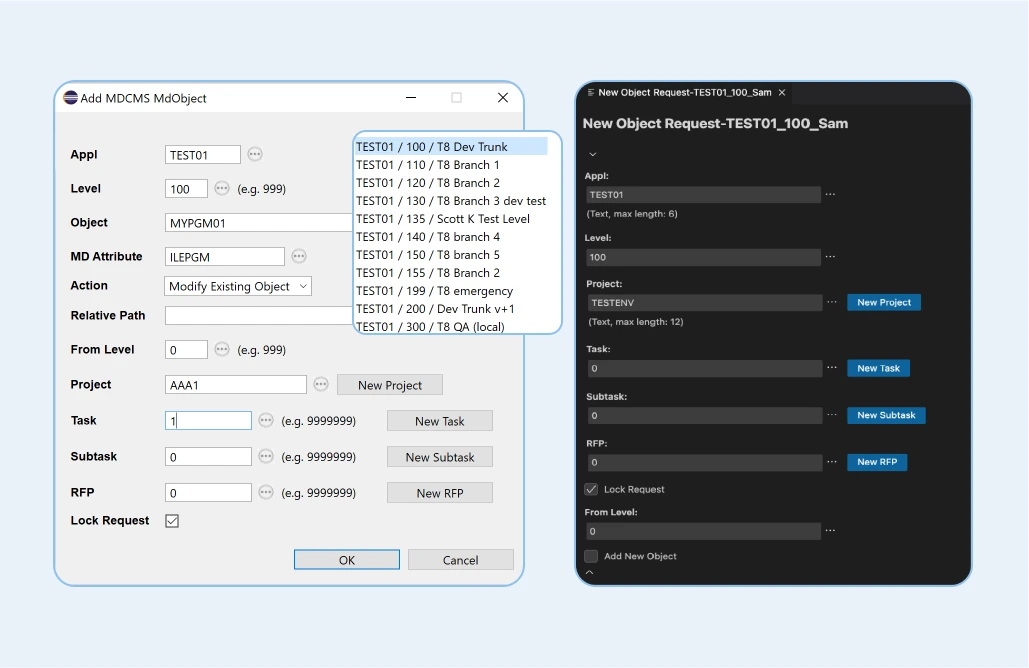Viewport: 1029px width, 668px height.
Task: Select TEST01 / 130 / T8 Branch 3 dev test
Action: pyautogui.click(x=451, y=201)
